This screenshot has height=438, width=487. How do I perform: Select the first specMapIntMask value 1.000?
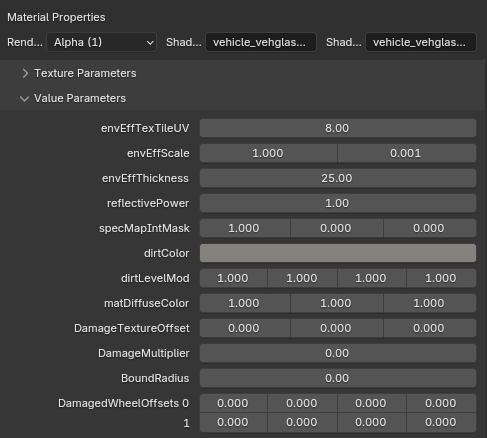[x=245, y=228]
